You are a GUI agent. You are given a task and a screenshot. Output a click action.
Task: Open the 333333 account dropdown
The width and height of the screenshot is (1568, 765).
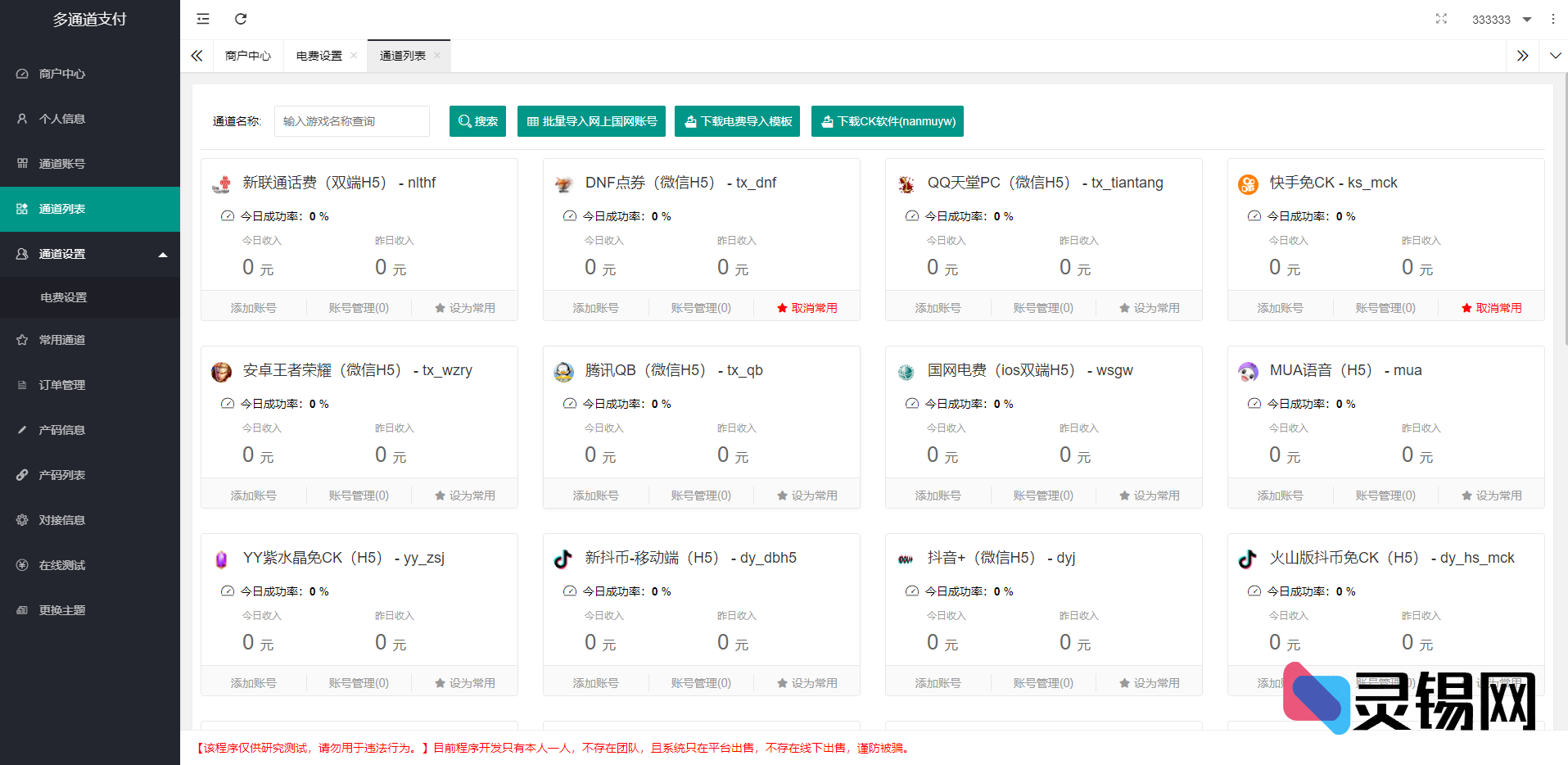coord(1501,19)
